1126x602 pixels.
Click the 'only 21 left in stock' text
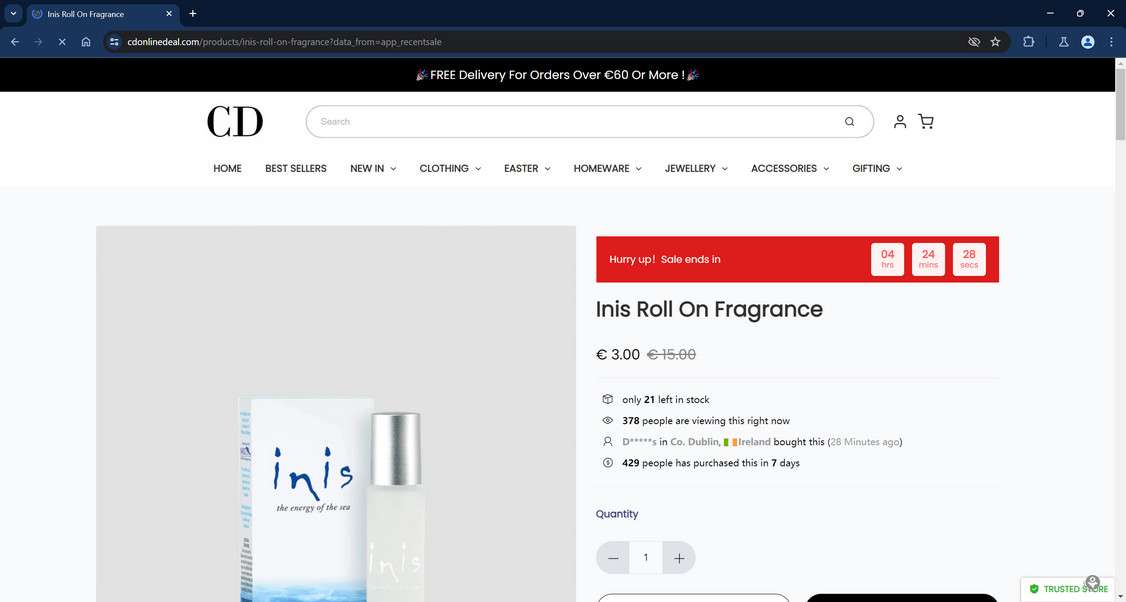pos(666,399)
